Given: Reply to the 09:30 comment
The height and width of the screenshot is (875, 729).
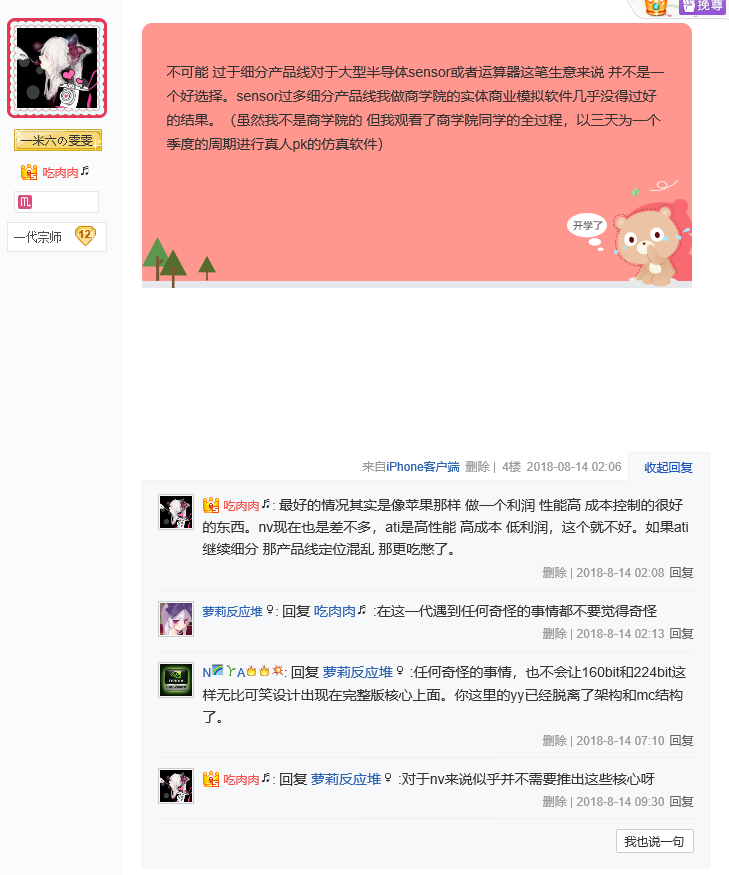Looking at the screenshot, I should (x=682, y=801).
